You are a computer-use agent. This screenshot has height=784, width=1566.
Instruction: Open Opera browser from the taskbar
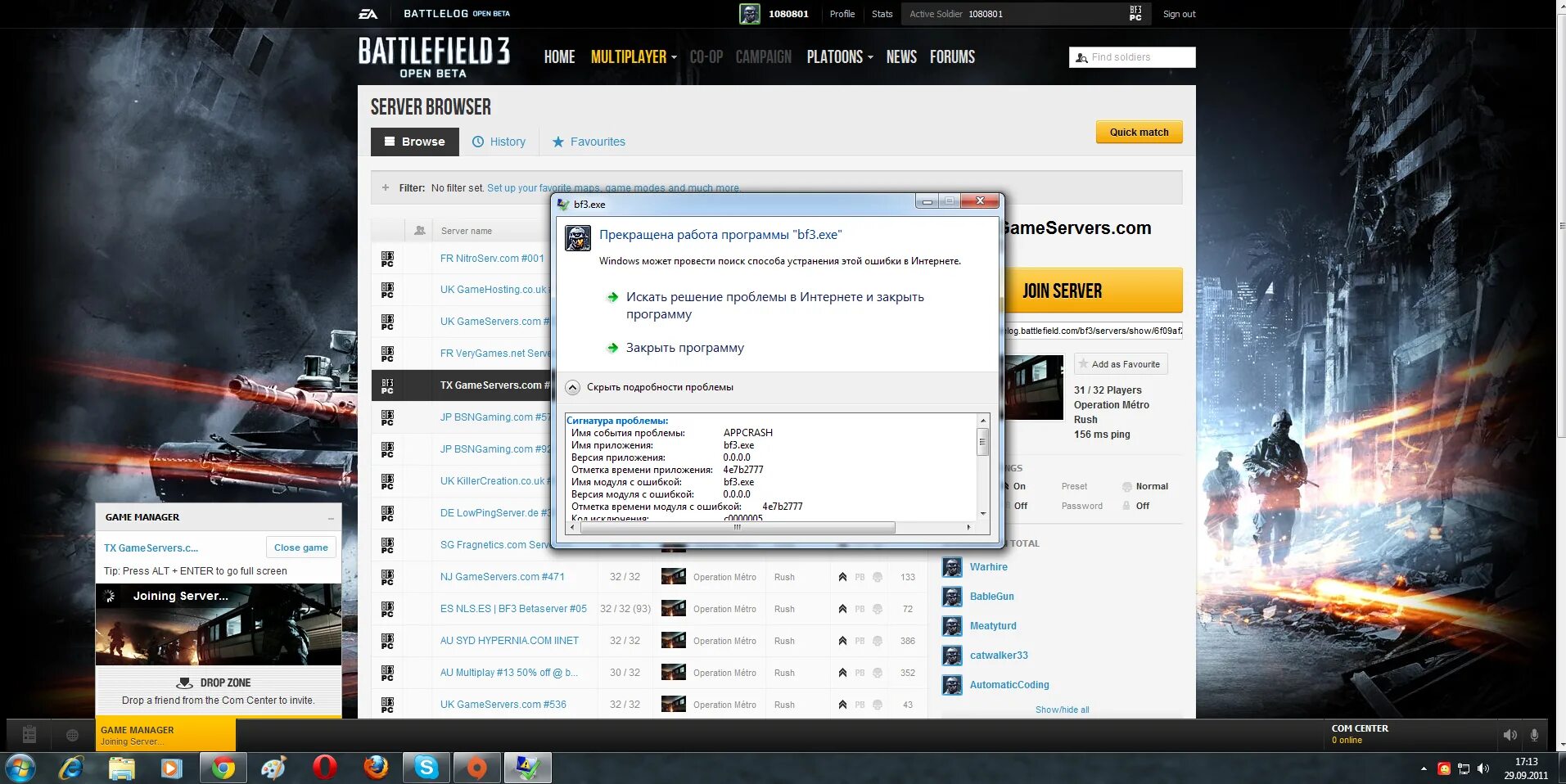click(x=325, y=768)
